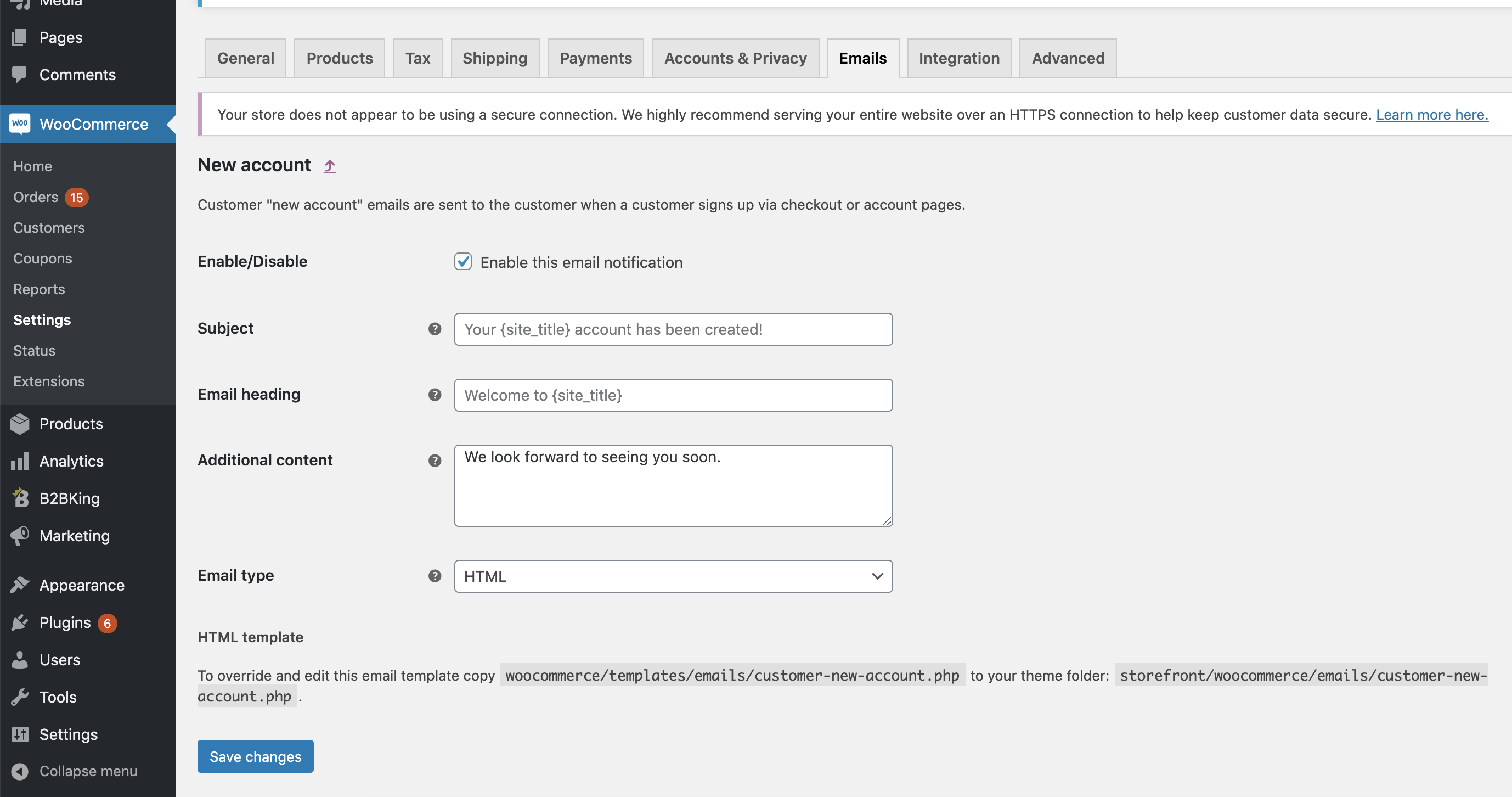The image size is (1512, 797).
Task: Click the Settings sliders icon in the sidebar
Action: (x=20, y=734)
